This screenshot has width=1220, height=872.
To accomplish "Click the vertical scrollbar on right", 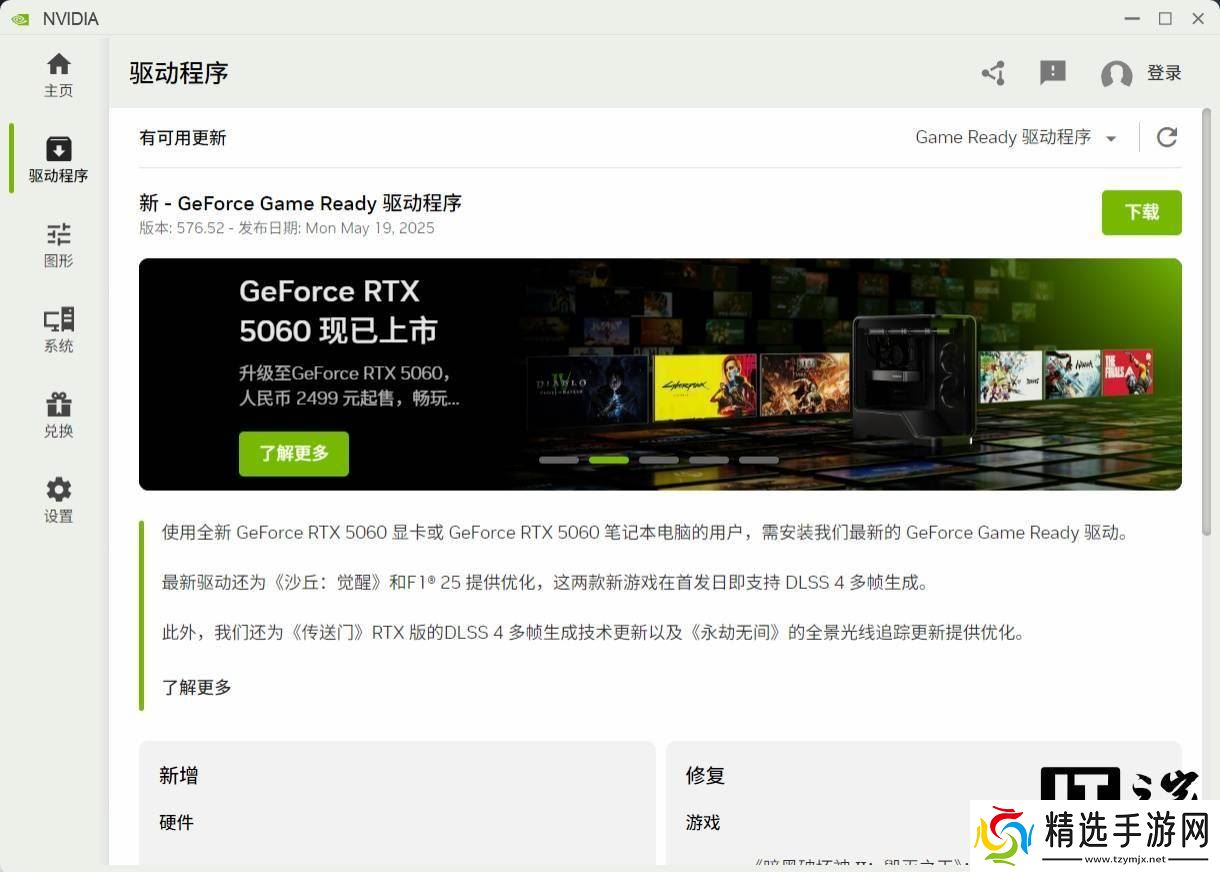I will click(1206, 320).
